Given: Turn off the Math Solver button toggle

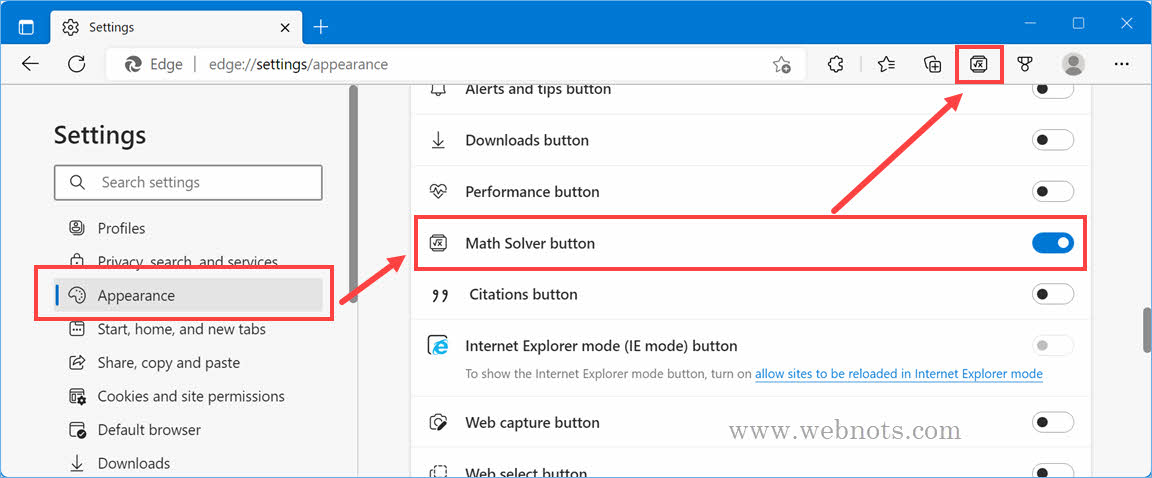Looking at the screenshot, I should click(1052, 243).
